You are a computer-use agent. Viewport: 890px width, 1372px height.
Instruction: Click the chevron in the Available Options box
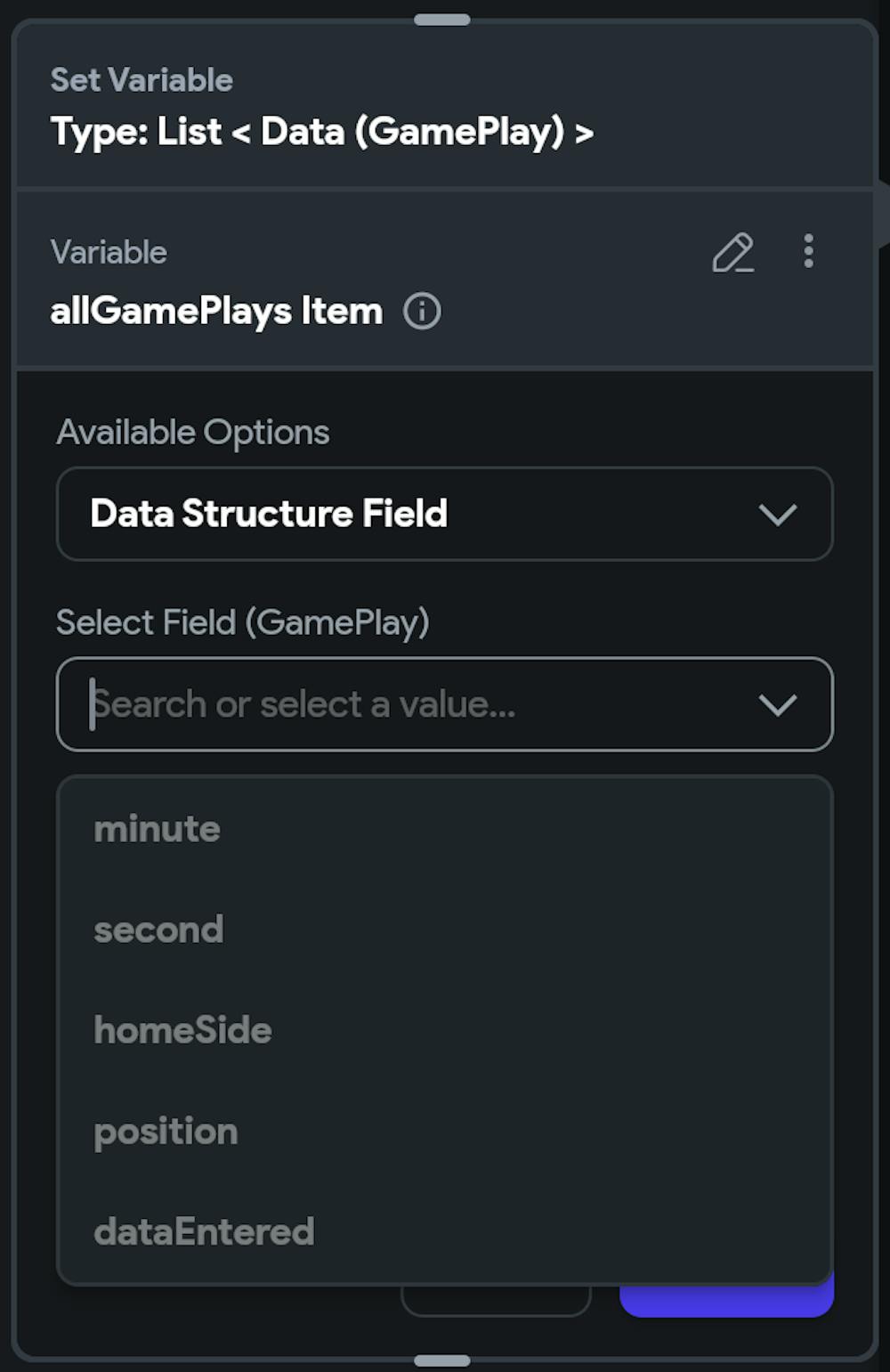(777, 515)
